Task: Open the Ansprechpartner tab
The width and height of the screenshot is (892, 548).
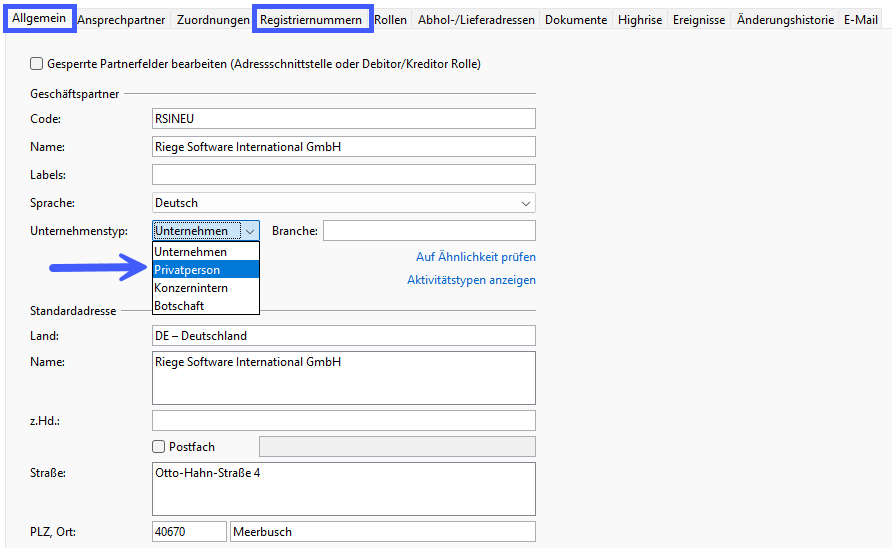Action: tap(121, 20)
